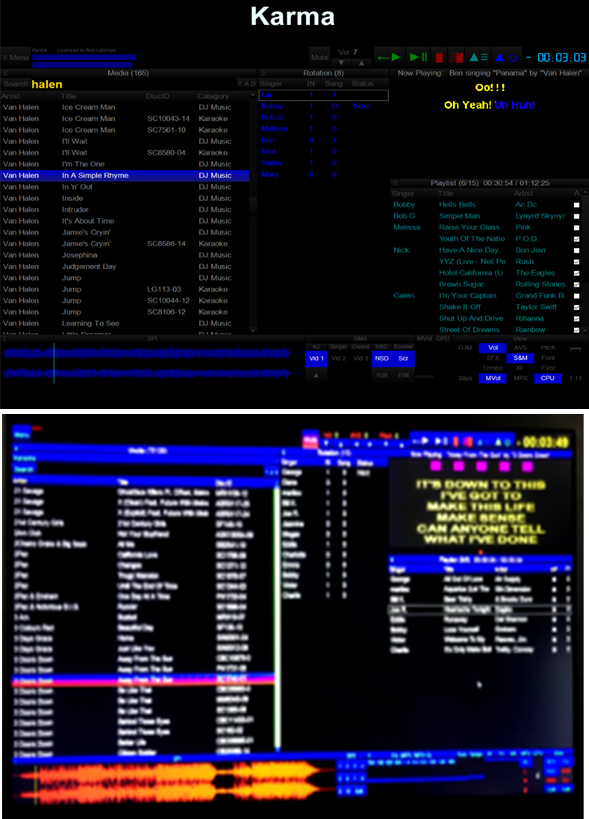
Task: Select Jump LG113-03 karaoke row
Action: 125,289
